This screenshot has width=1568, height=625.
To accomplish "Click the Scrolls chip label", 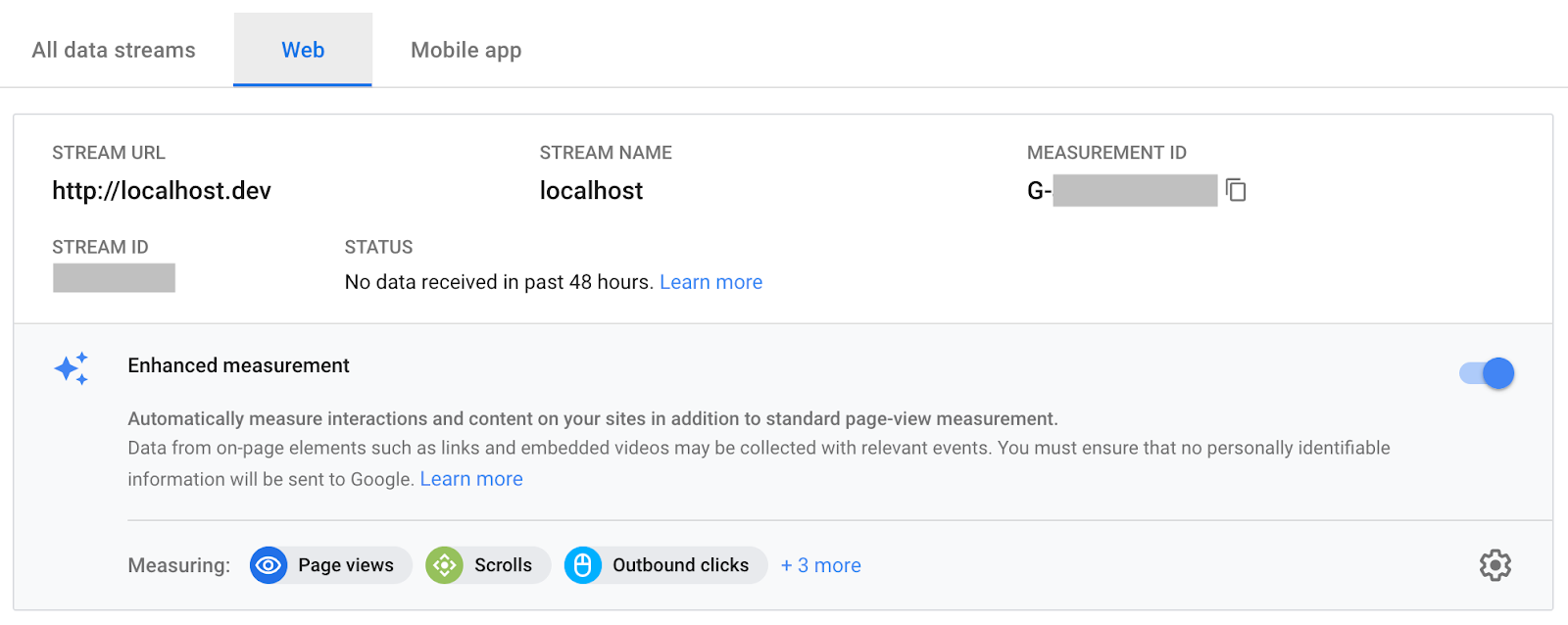I will (503, 565).
